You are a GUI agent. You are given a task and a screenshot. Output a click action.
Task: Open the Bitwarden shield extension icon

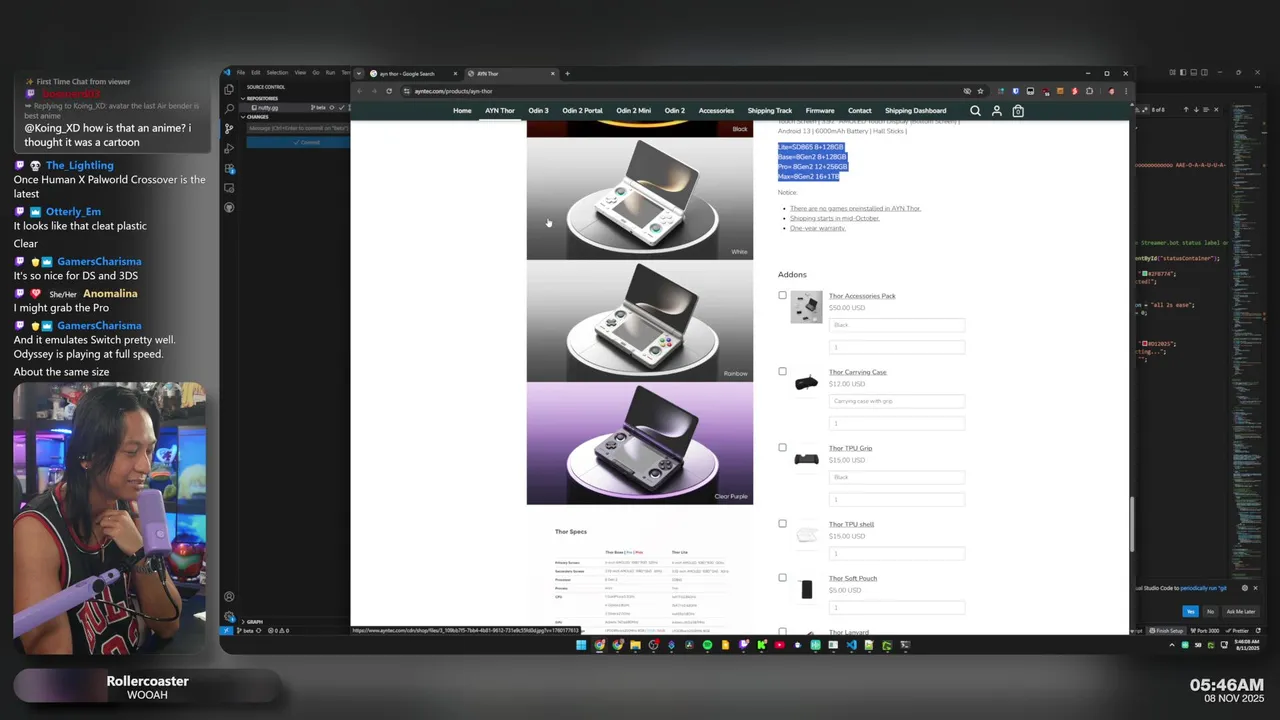(1015, 91)
